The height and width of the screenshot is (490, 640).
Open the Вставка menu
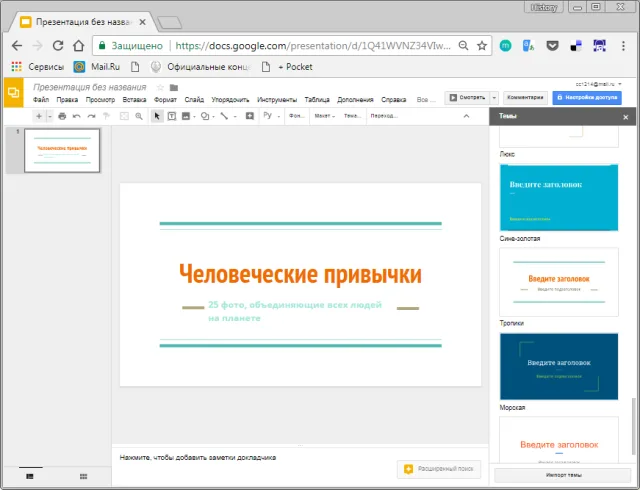134,100
